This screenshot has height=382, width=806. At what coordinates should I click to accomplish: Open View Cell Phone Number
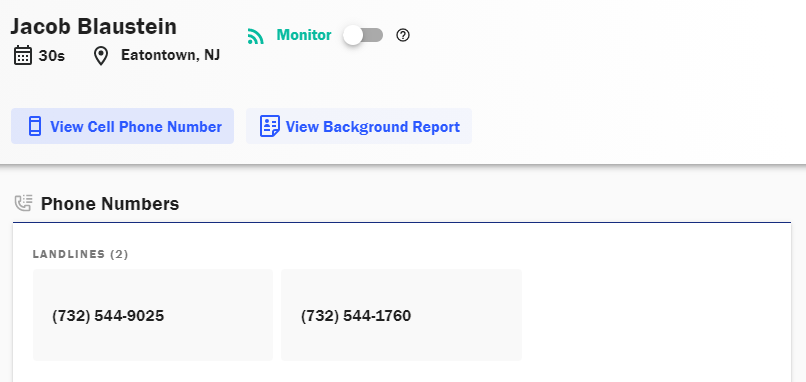click(x=122, y=126)
